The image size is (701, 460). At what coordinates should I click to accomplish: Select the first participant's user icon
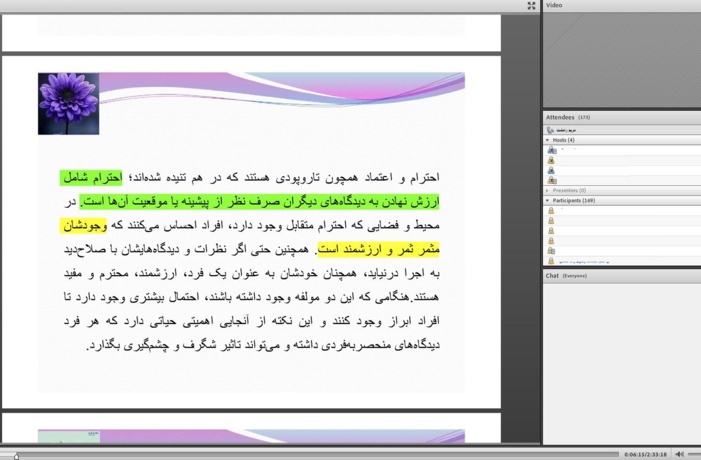coord(551,211)
